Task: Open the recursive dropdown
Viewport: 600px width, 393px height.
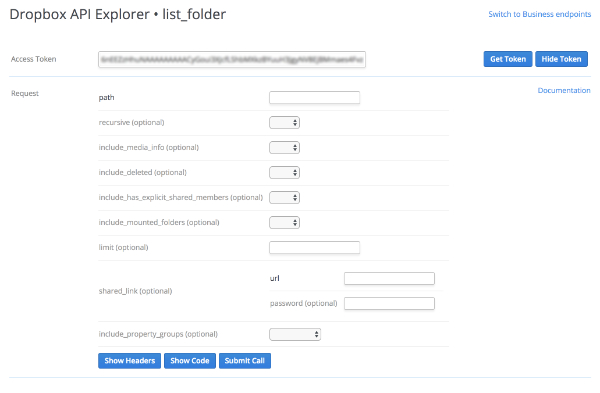Action: click(x=284, y=122)
